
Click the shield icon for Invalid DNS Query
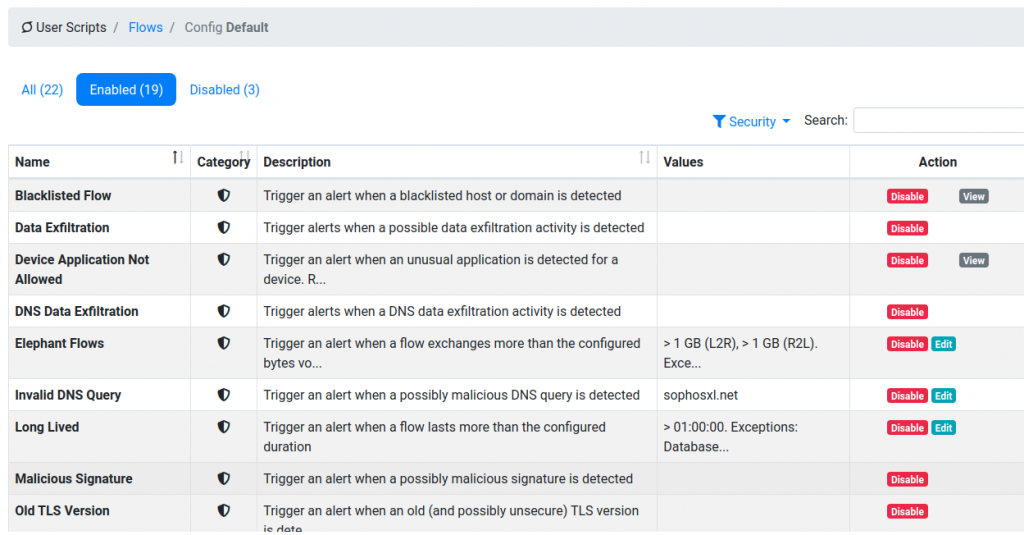pyautogui.click(x=223, y=395)
